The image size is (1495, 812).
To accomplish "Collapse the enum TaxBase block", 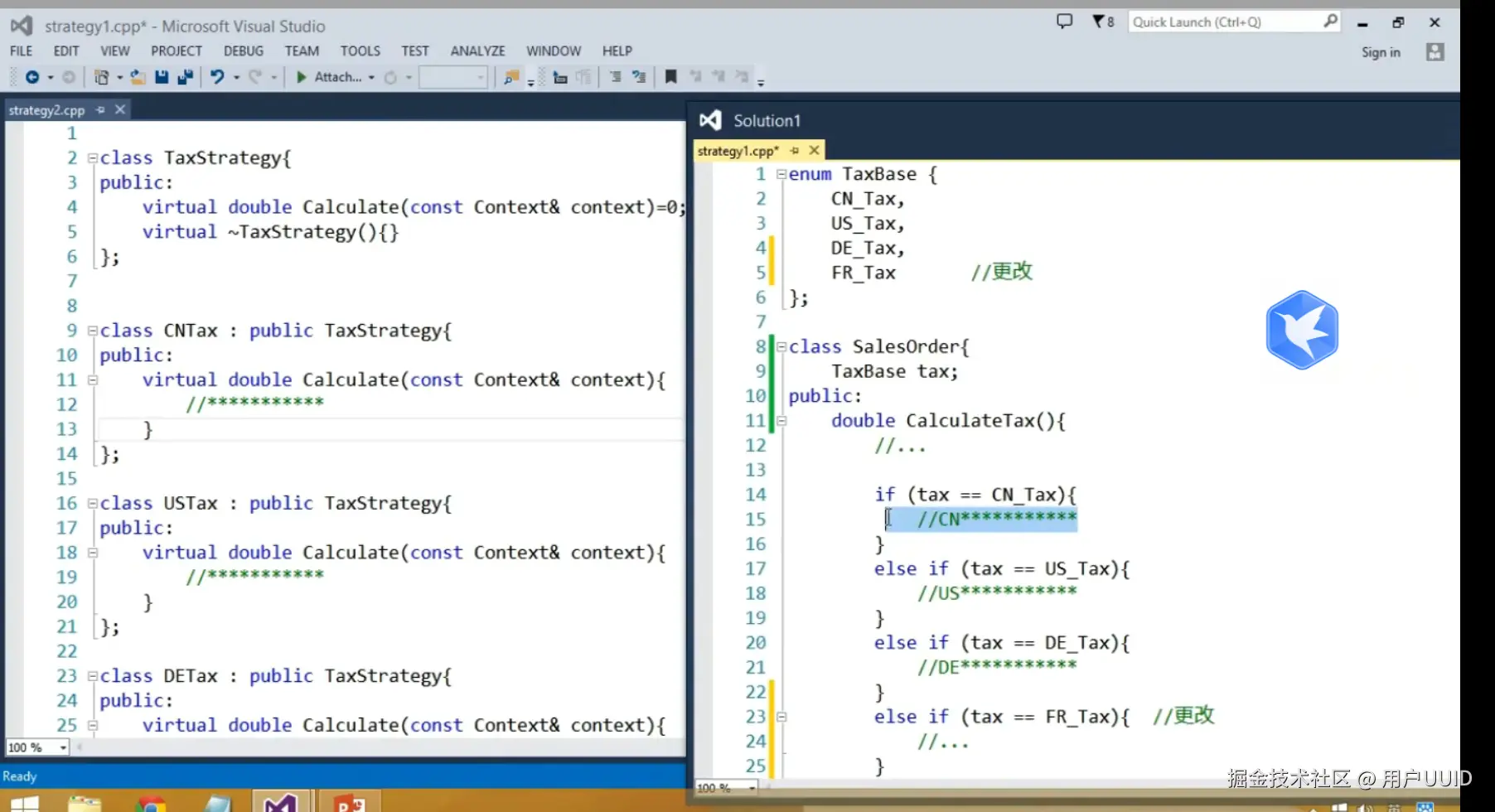I will click(781, 174).
